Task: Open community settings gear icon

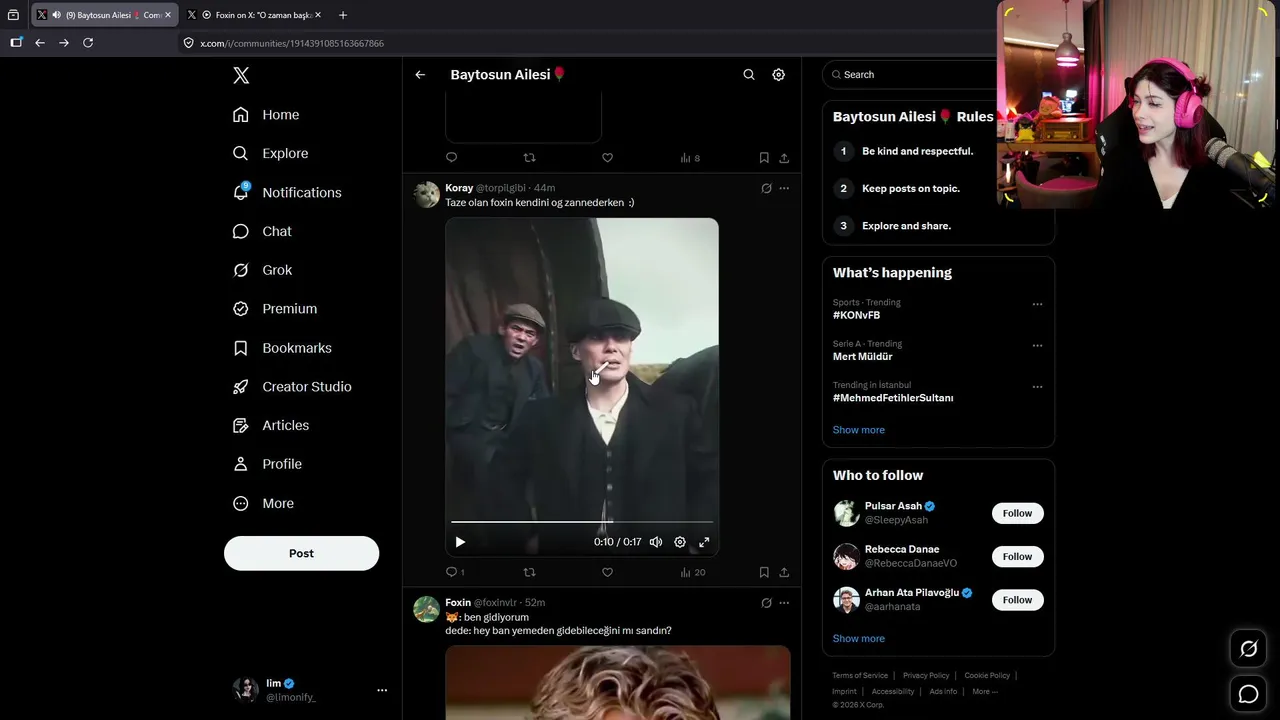Action: (779, 75)
